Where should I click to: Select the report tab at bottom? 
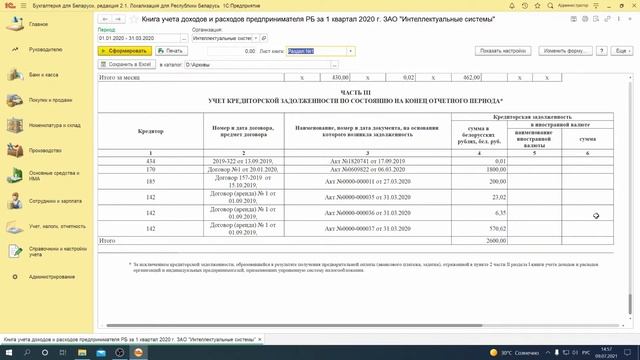pyautogui.click(x=129, y=340)
